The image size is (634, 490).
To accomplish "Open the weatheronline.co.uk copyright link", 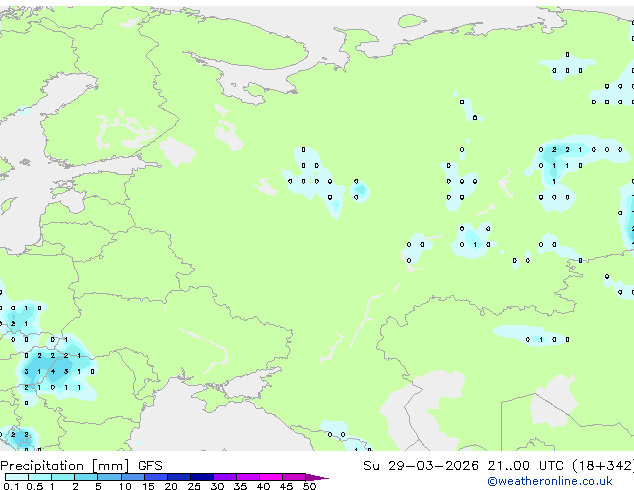I will [549, 481].
